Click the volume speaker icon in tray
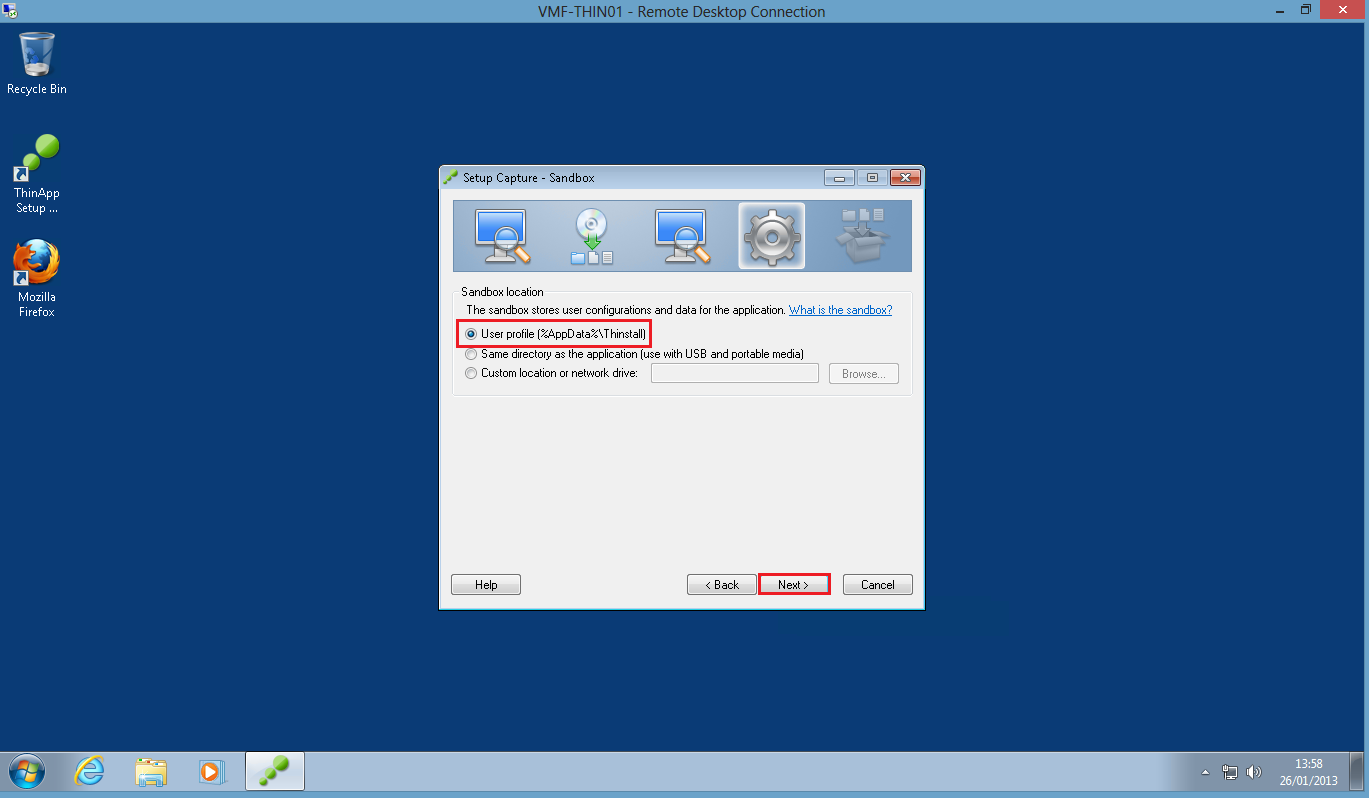 (1254, 772)
